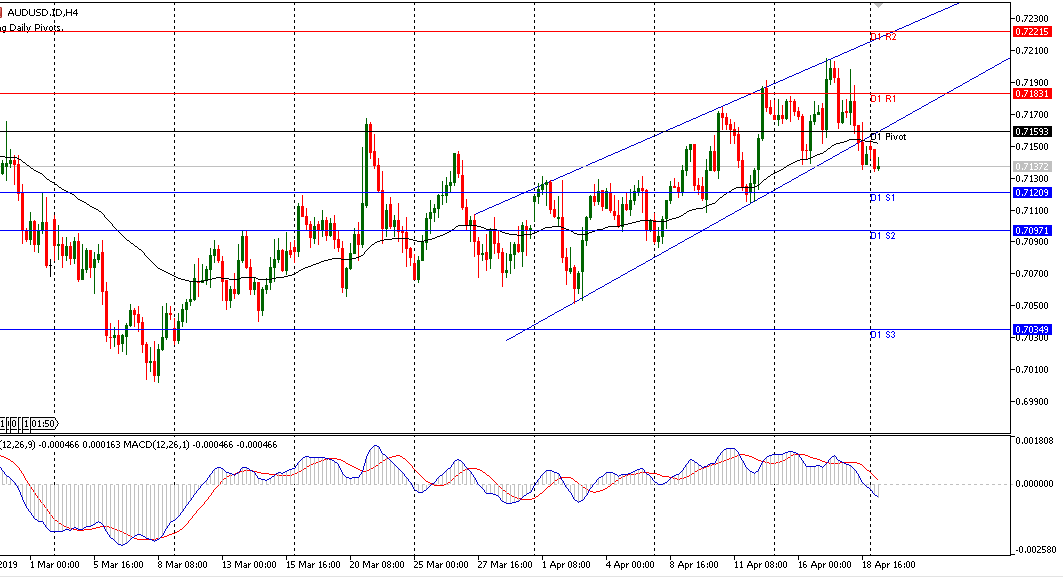Click the 27 Mar 16:00 date label
The width and height of the screenshot is (1063, 577).
point(504,564)
